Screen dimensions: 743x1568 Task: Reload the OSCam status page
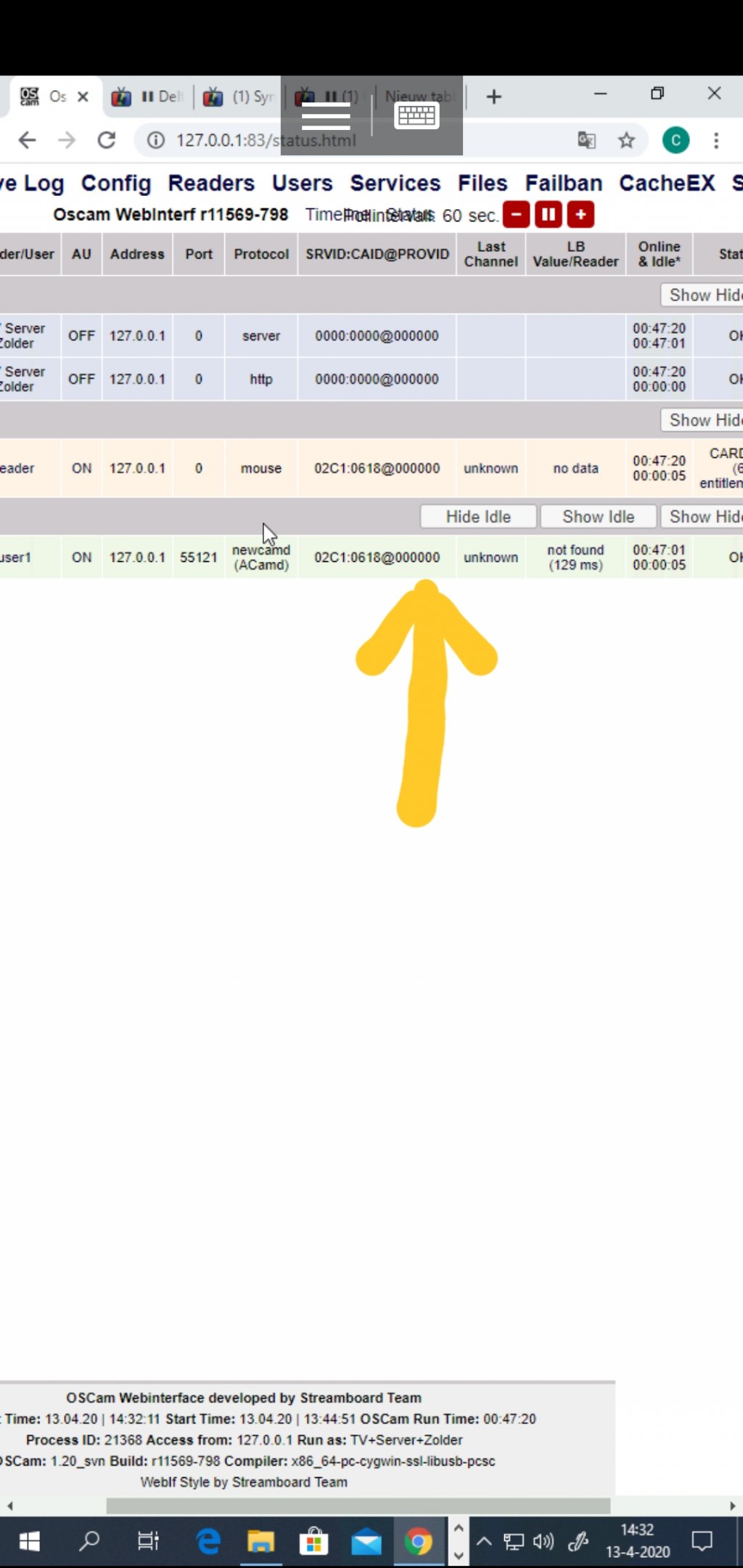[x=107, y=140]
